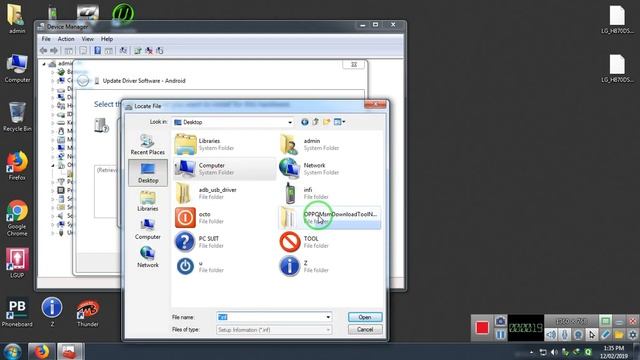Screen dimensions: 640x360
Task: Click the taskbar clock showing 1:35 PM
Action: coord(614,352)
